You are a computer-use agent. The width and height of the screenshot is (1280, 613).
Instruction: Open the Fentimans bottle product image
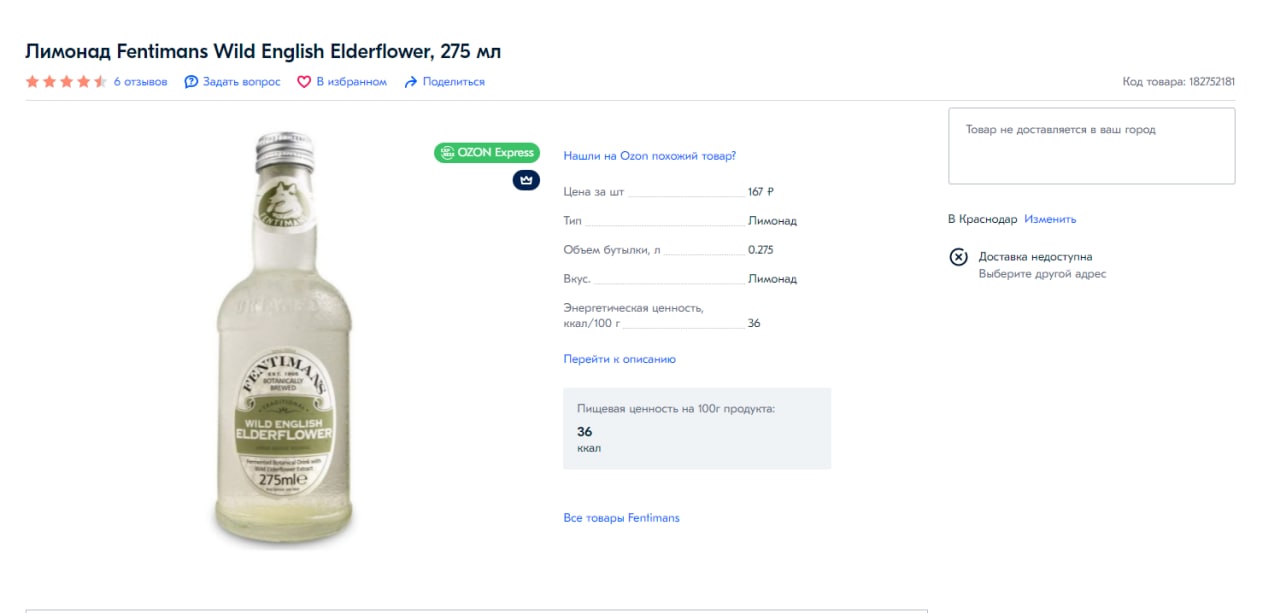coord(284,340)
